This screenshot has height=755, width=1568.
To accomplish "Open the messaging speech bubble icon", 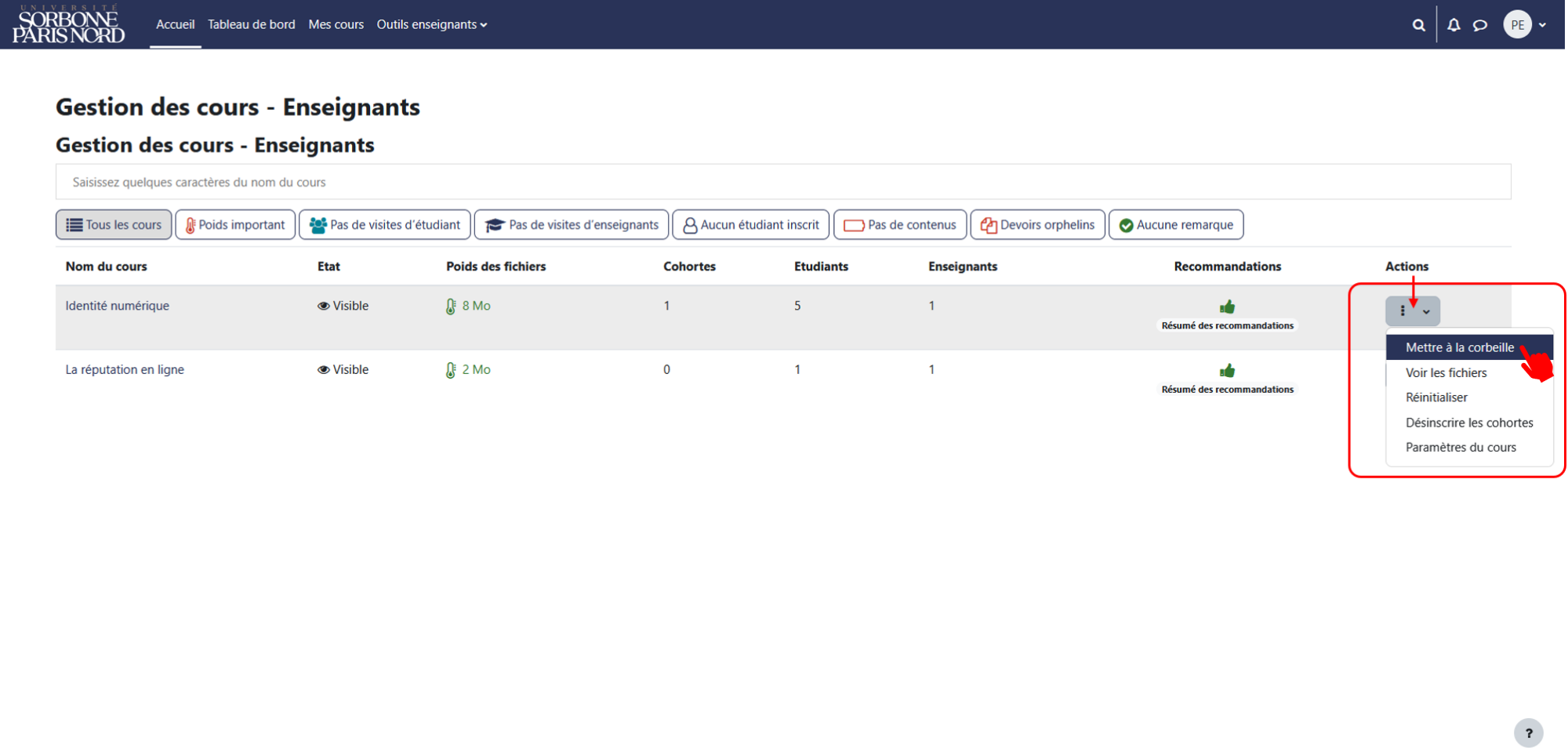I will [x=1482, y=25].
